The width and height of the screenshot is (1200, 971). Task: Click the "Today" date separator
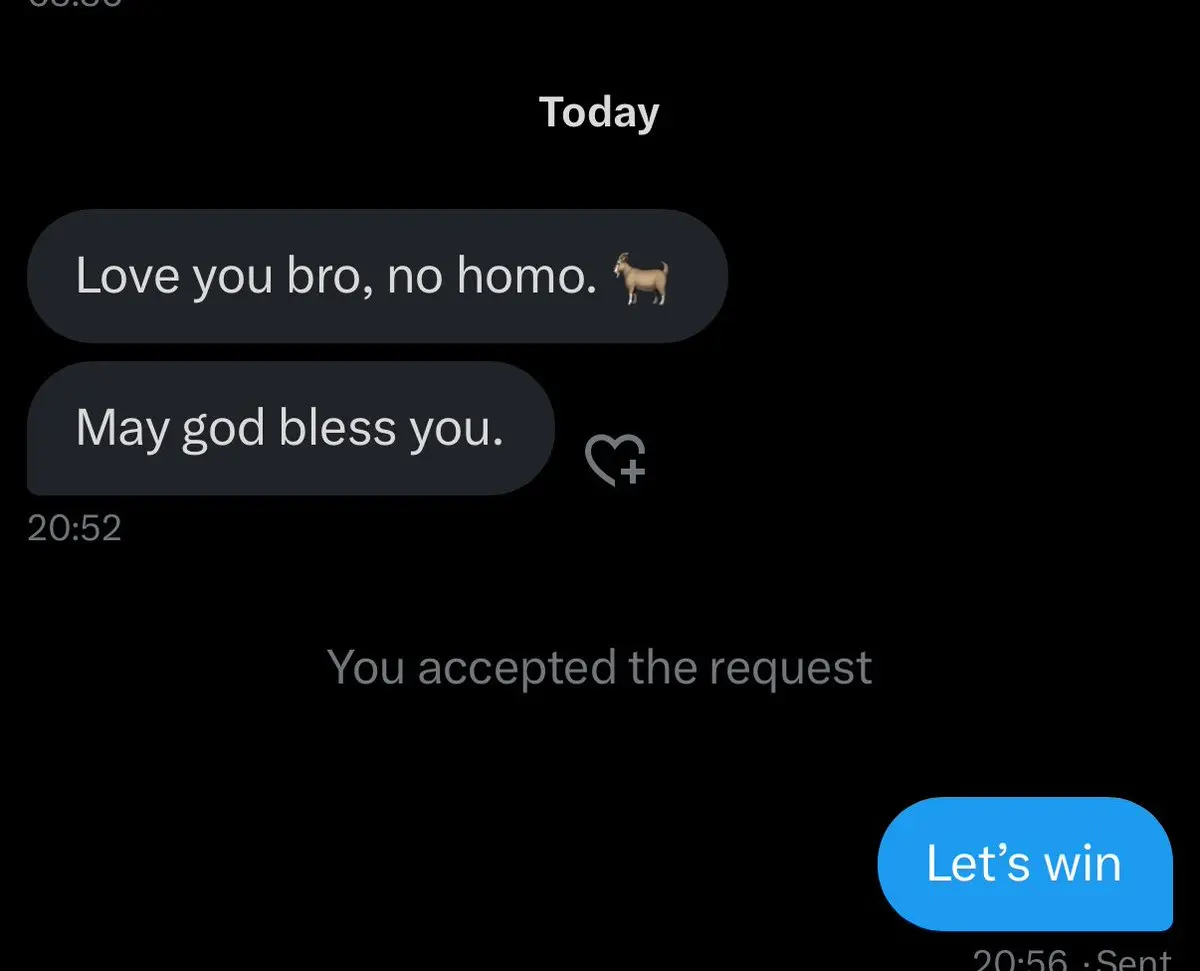(x=599, y=113)
